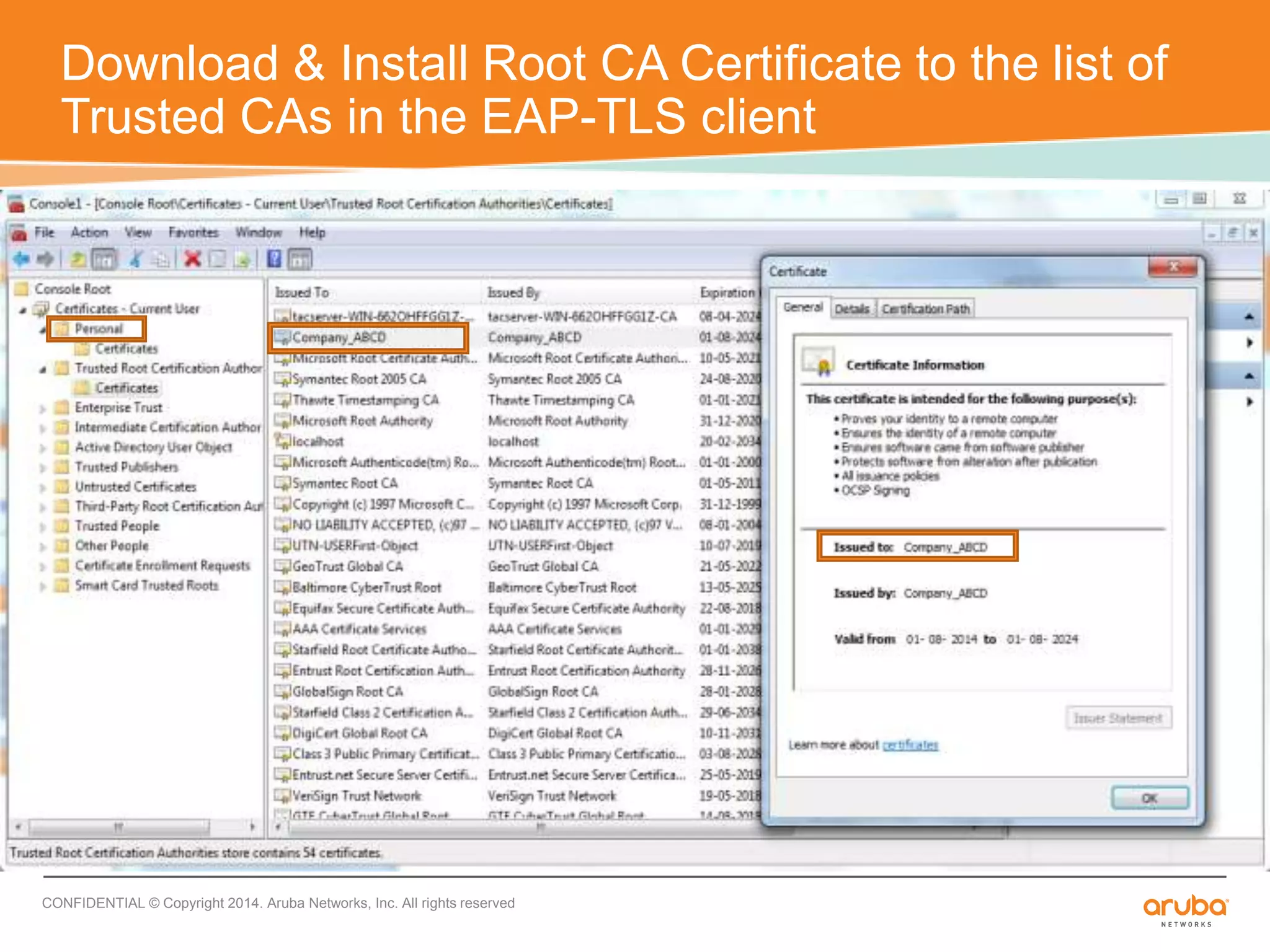Click the certificate icon beside AAA Certificate Services
The image size is (1270, 952).
coord(283,629)
